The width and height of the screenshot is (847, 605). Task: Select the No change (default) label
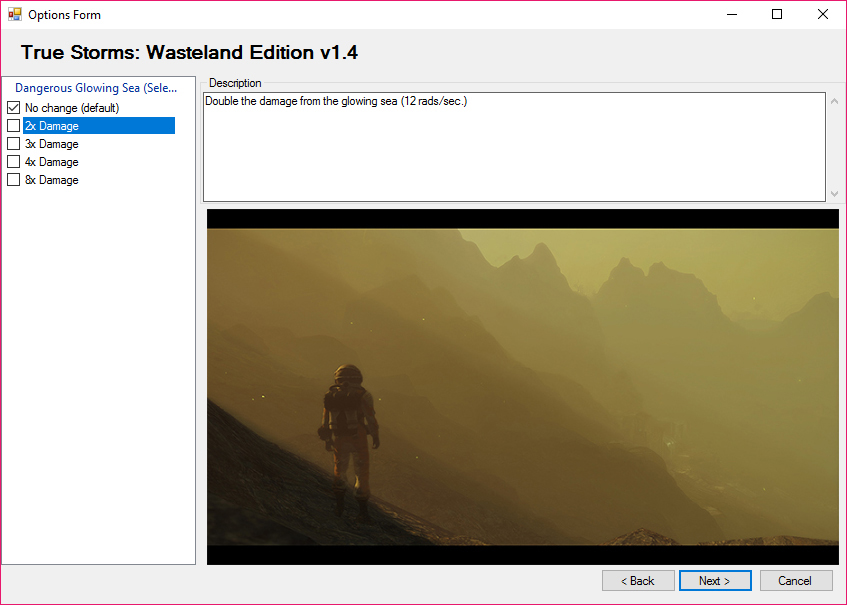(72, 107)
